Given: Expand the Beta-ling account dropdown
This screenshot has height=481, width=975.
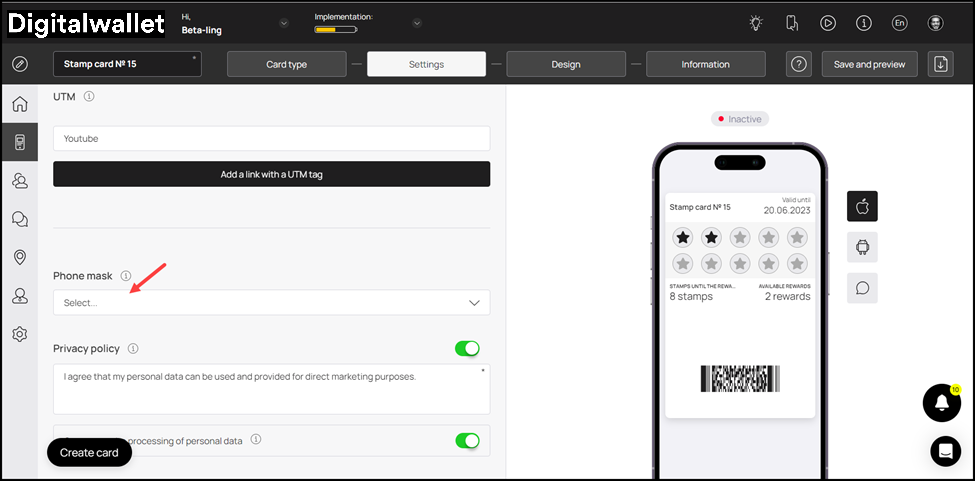Looking at the screenshot, I should [x=284, y=23].
